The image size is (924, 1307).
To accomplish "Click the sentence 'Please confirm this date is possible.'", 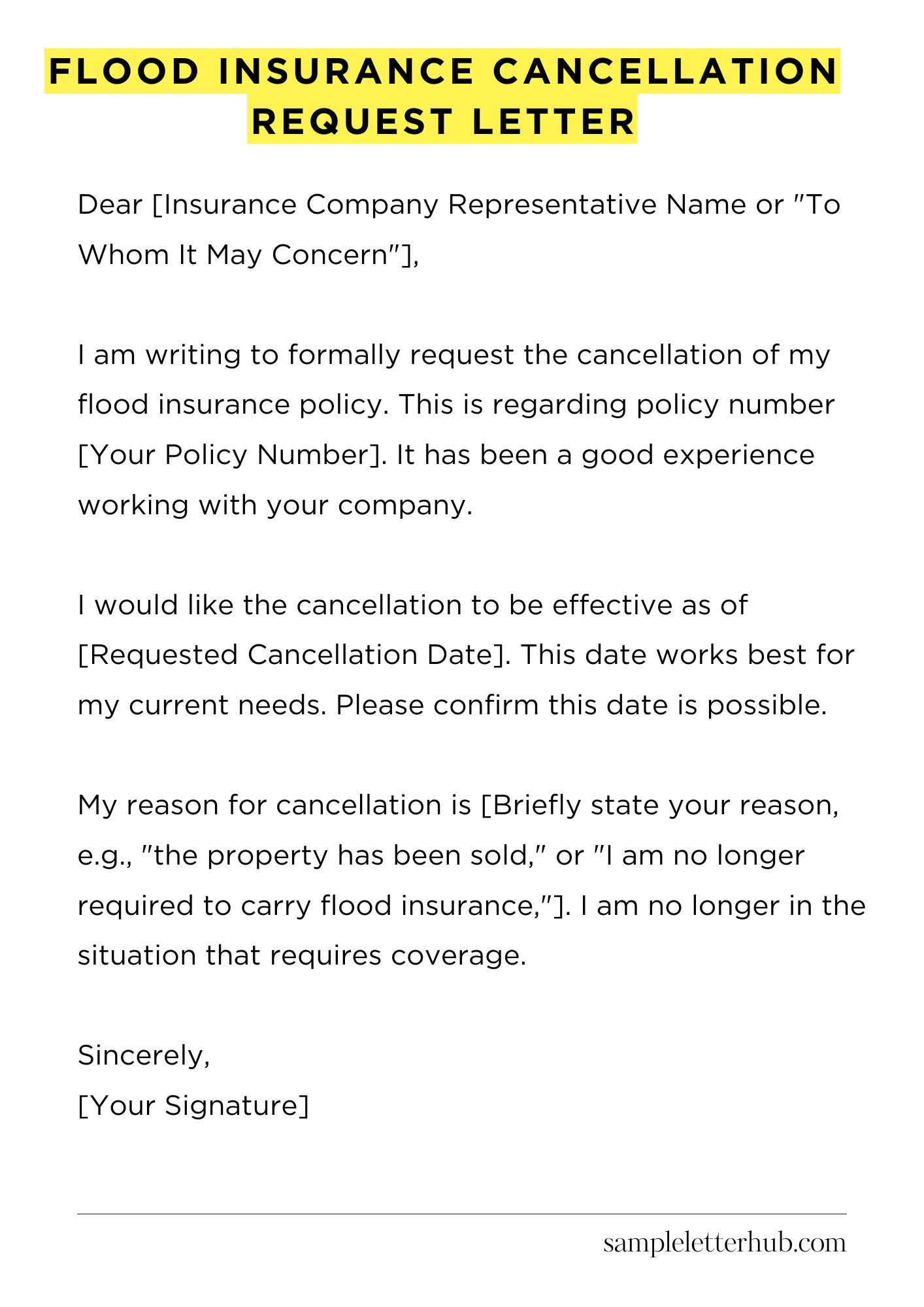I will pos(582,705).
